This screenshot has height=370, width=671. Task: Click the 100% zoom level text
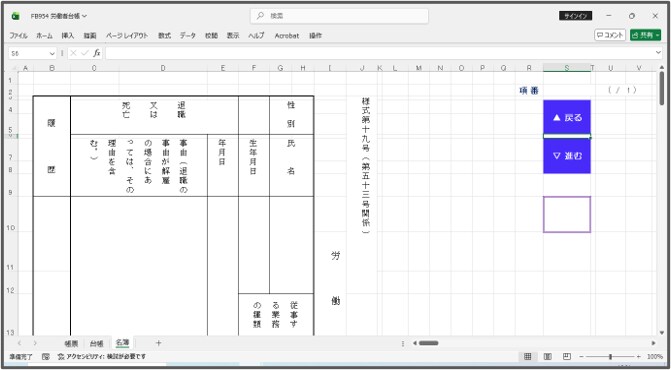click(x=655, y=356)
